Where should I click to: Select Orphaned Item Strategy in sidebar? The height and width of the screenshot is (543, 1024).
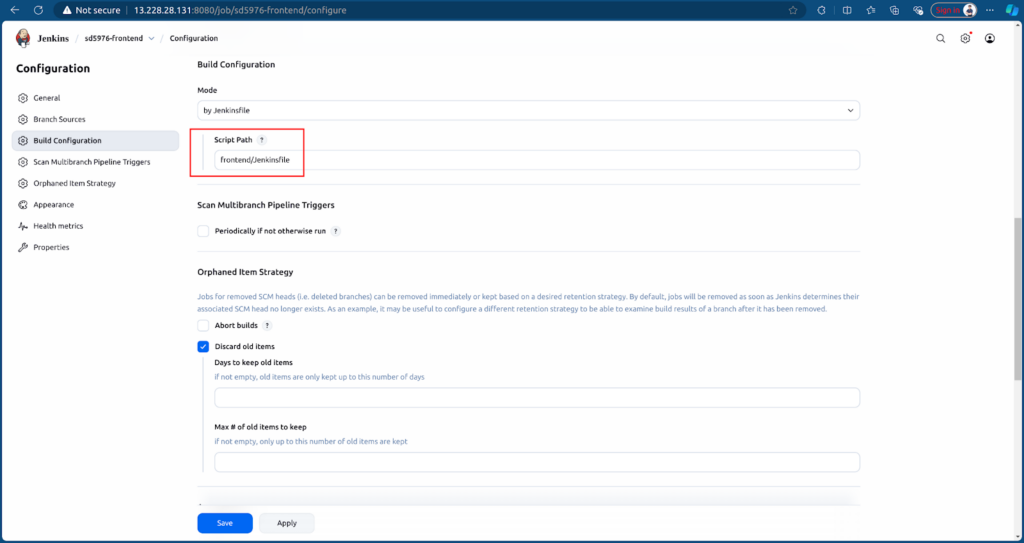(x=74, y=183)
